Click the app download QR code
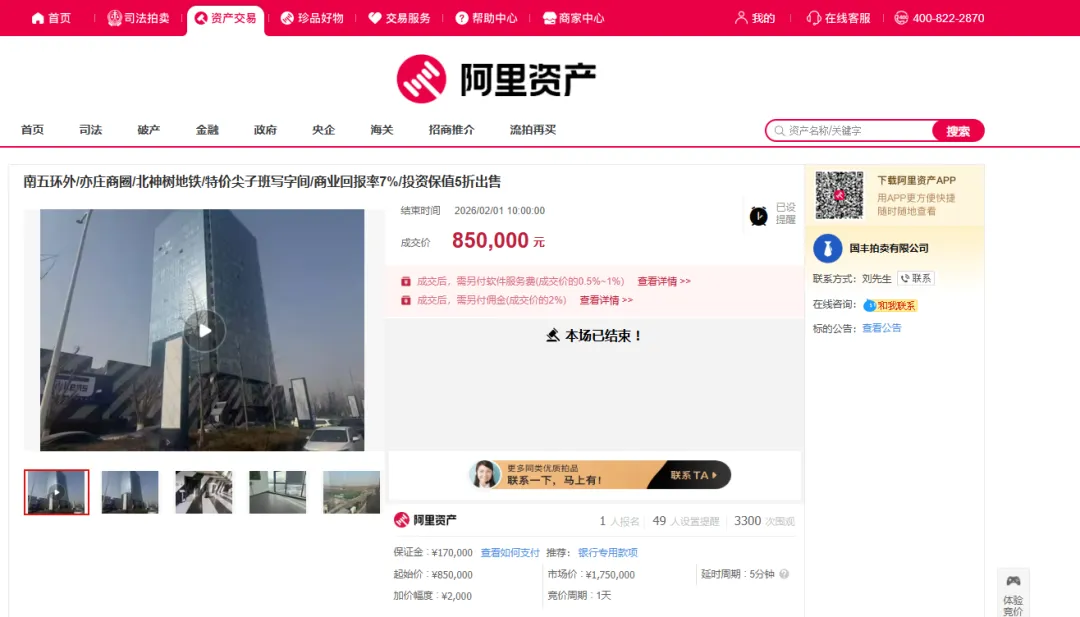Viewport: 1080px width, 617px height. 839,195
